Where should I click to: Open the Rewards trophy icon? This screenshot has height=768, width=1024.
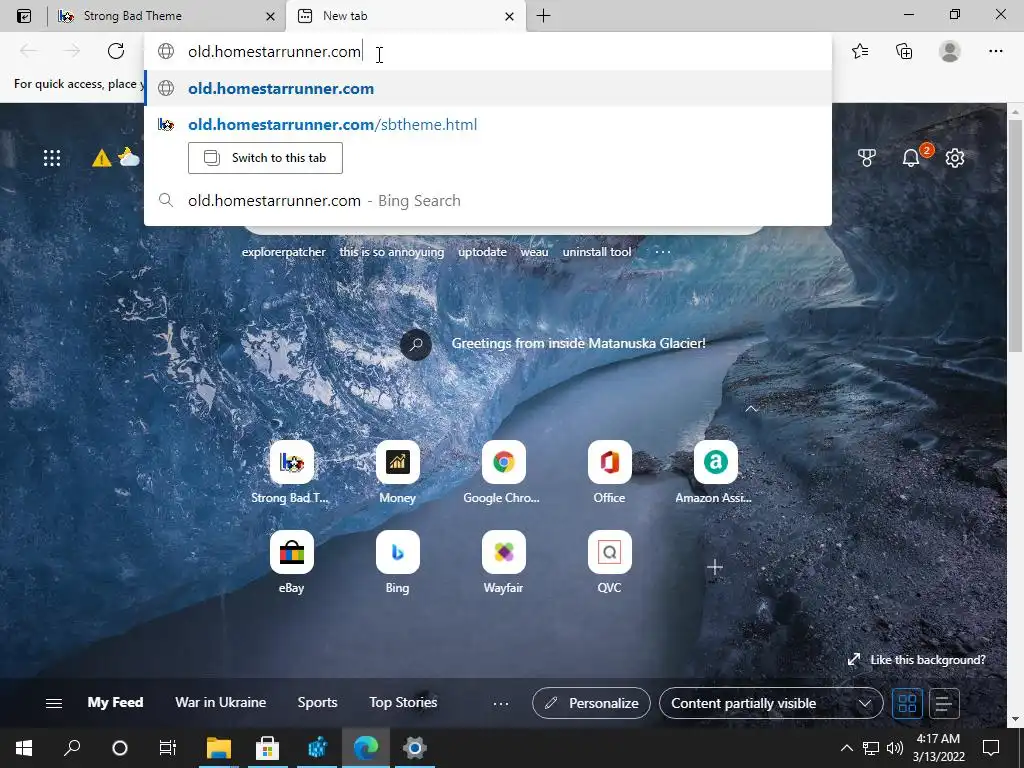[867, 157]
